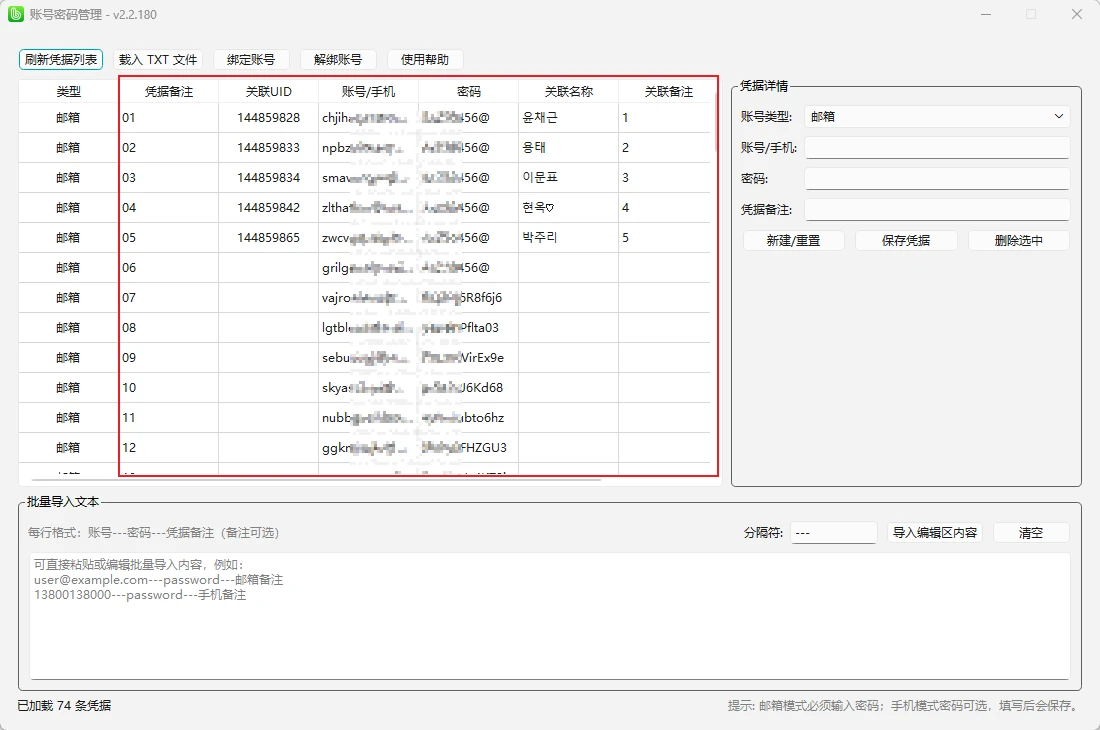Click the 导入编辑区内容 button
The image size is (1100, 730).
coord(935,533)
